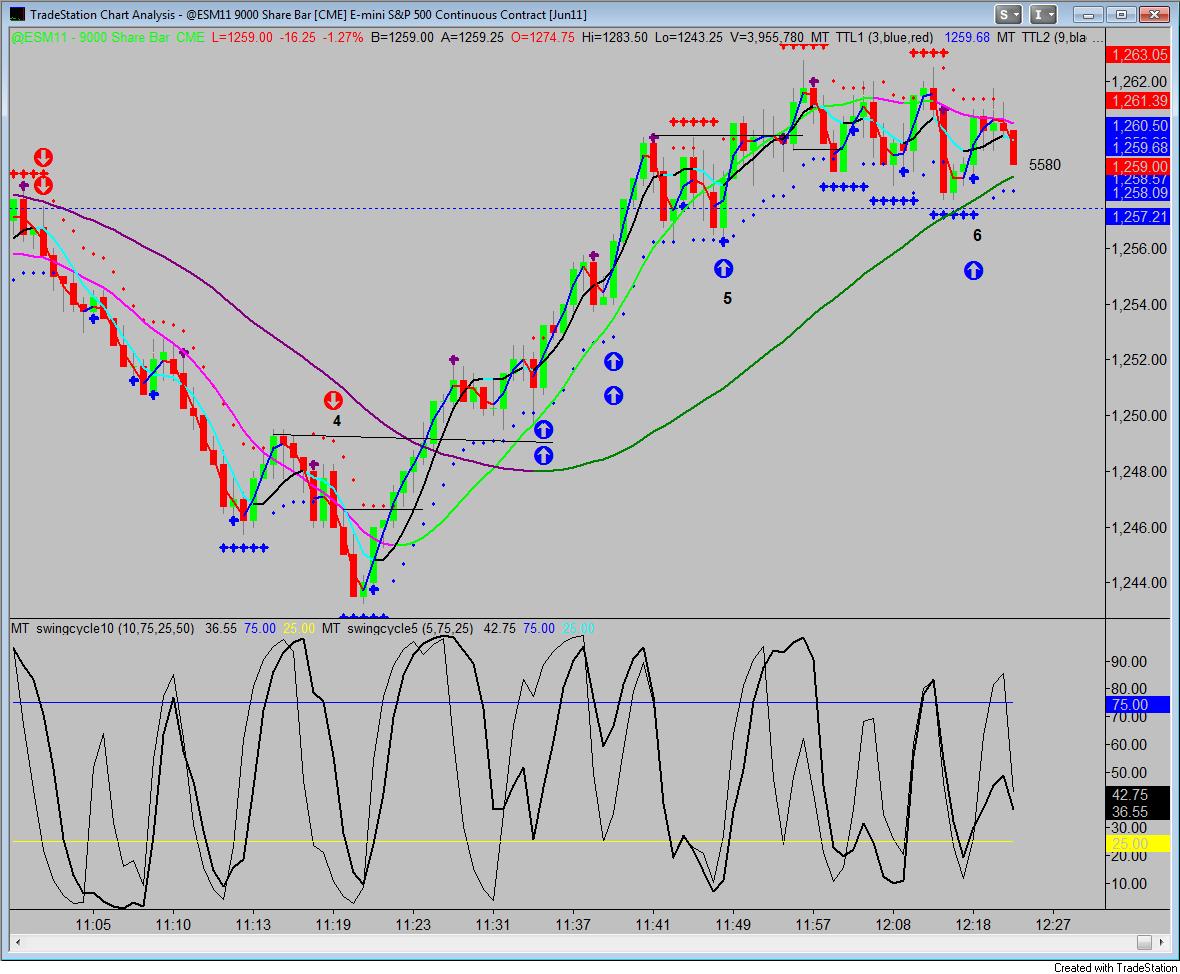Click the blue '1259.68' TTL1 value in status line
1180x974 pixels.
(x=967, y=38)
